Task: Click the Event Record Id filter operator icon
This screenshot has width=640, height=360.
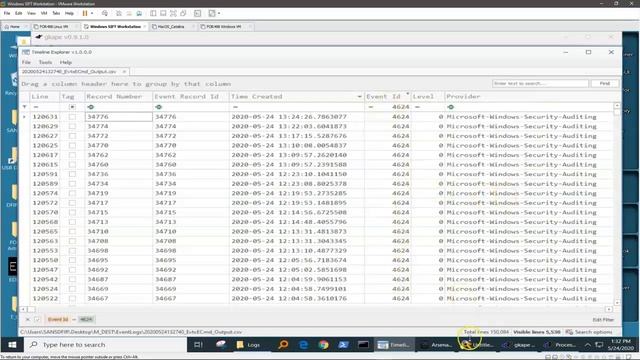Action: [x=158, y=107]
